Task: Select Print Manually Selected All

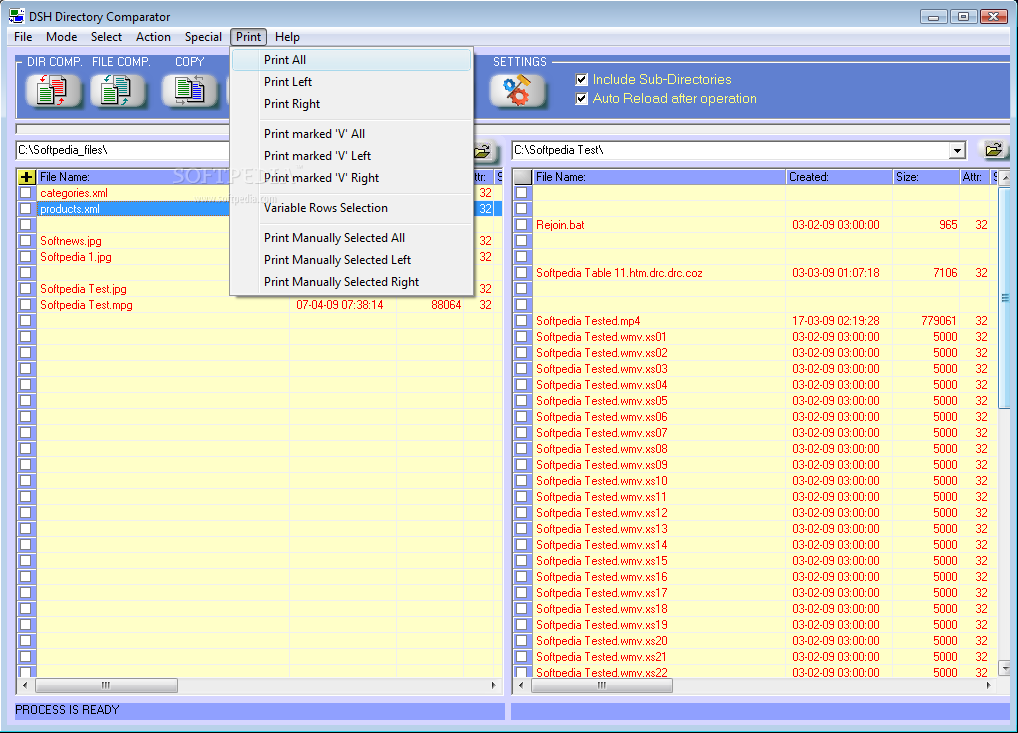Action: (351, 238)
